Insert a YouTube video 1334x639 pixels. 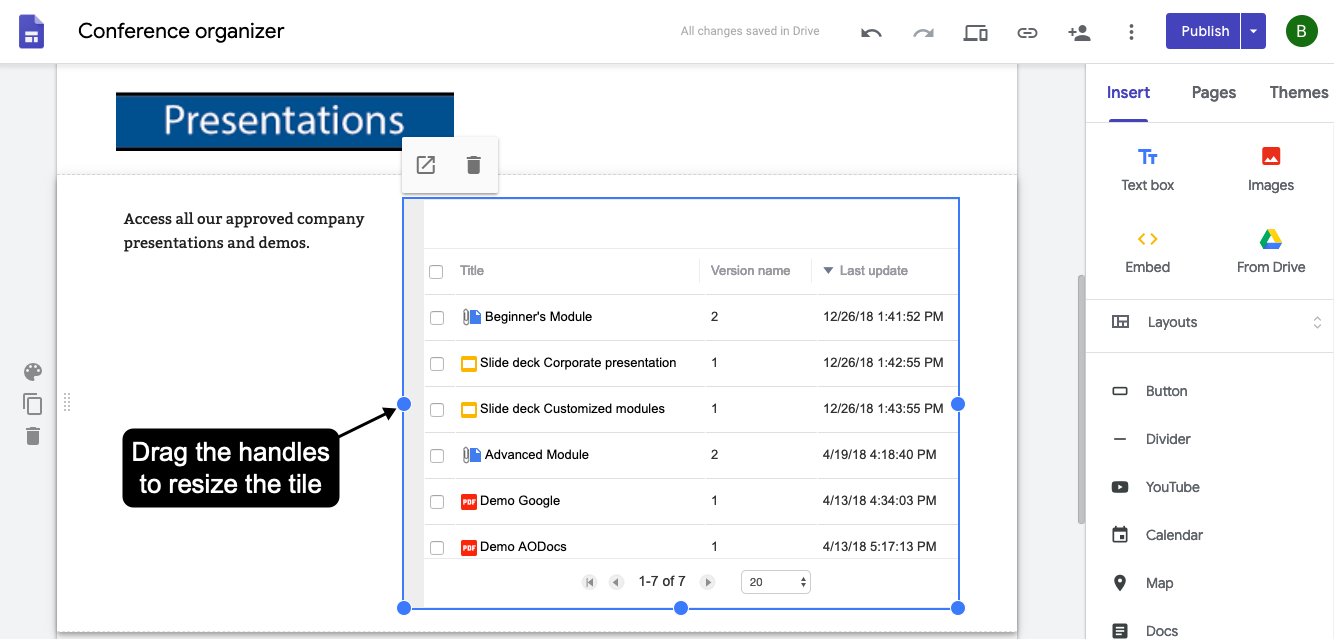(x=1170, y=487)
